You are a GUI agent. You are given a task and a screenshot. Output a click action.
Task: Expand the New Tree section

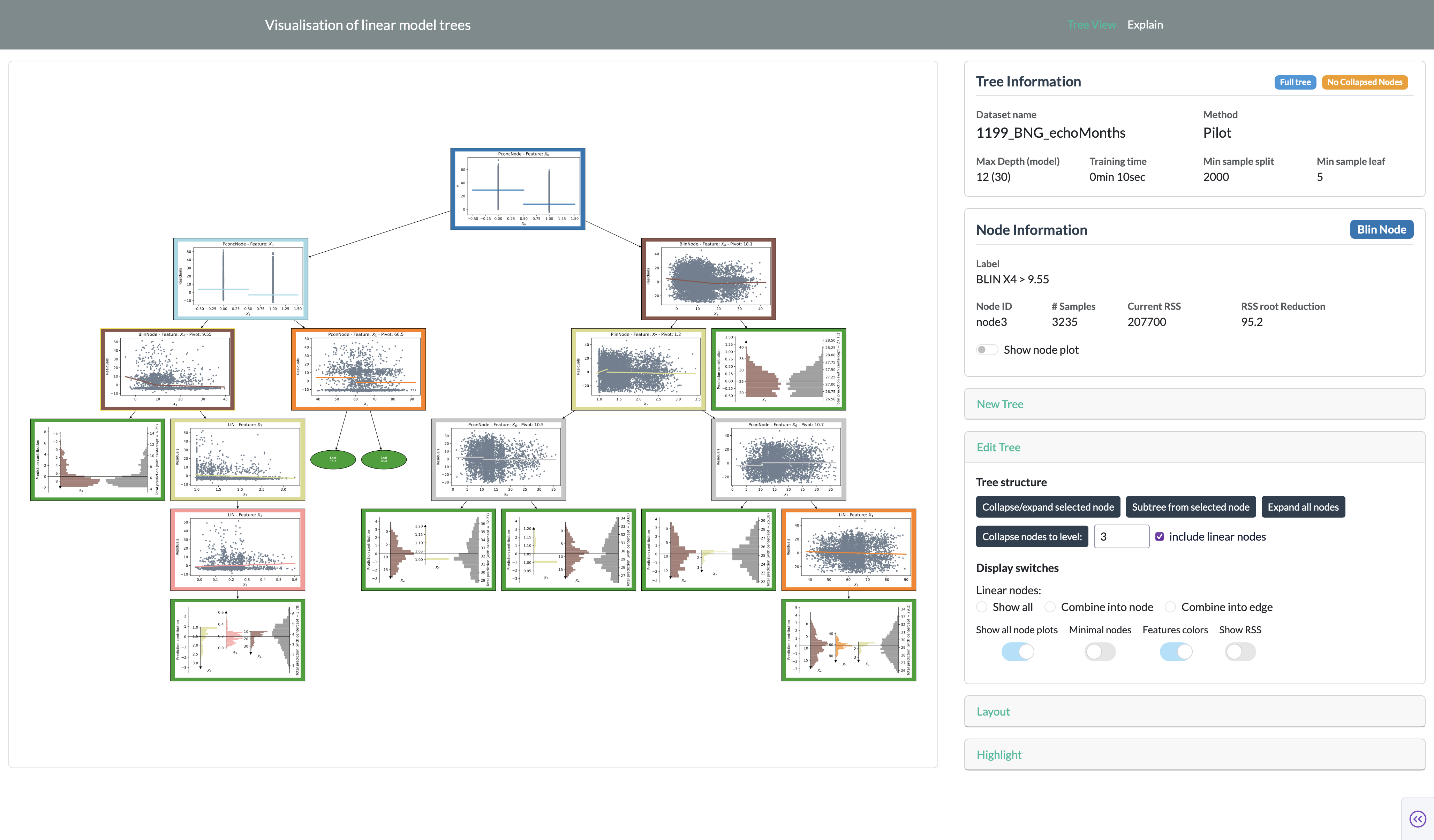[1194, 404]
